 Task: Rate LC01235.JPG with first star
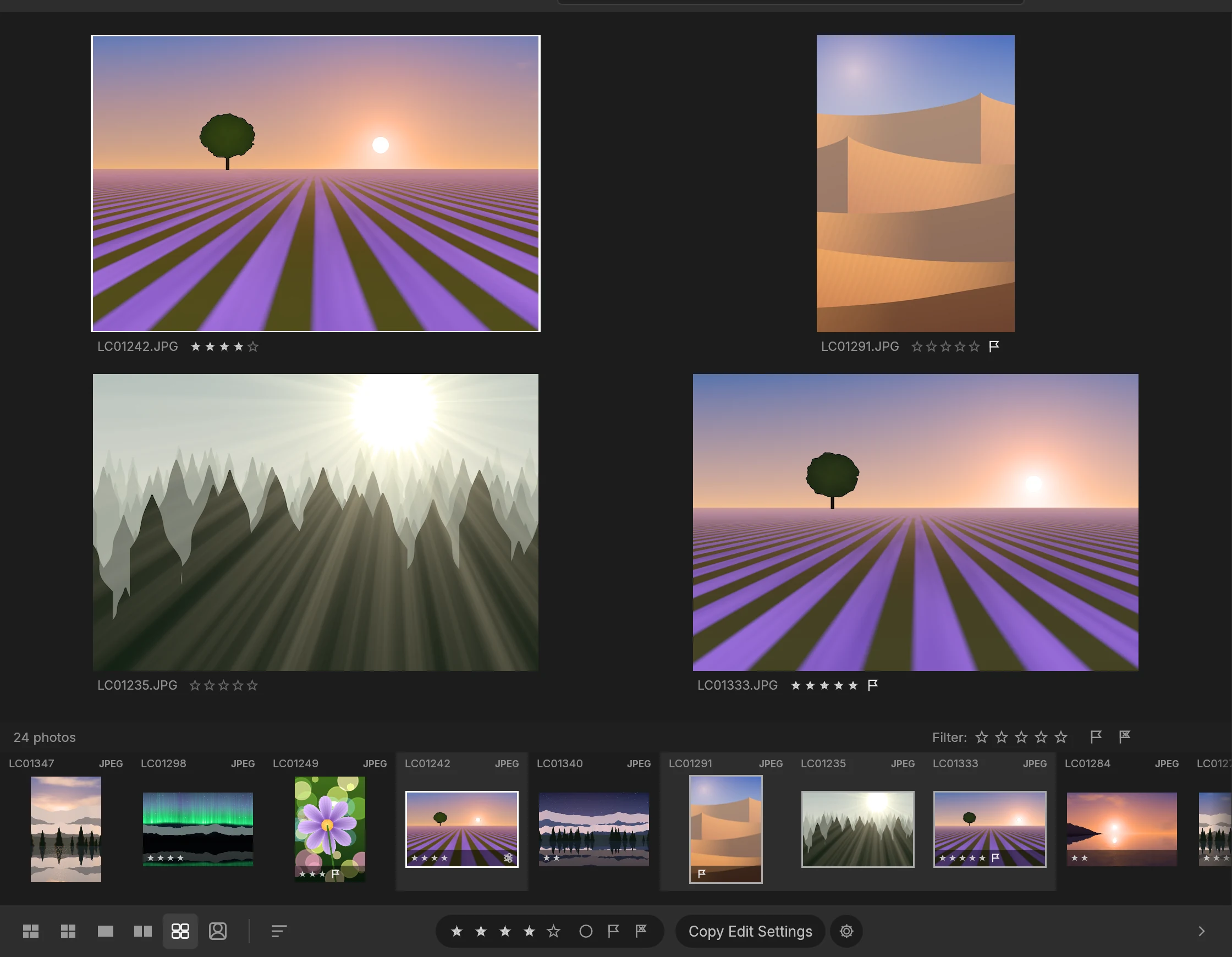195,685
